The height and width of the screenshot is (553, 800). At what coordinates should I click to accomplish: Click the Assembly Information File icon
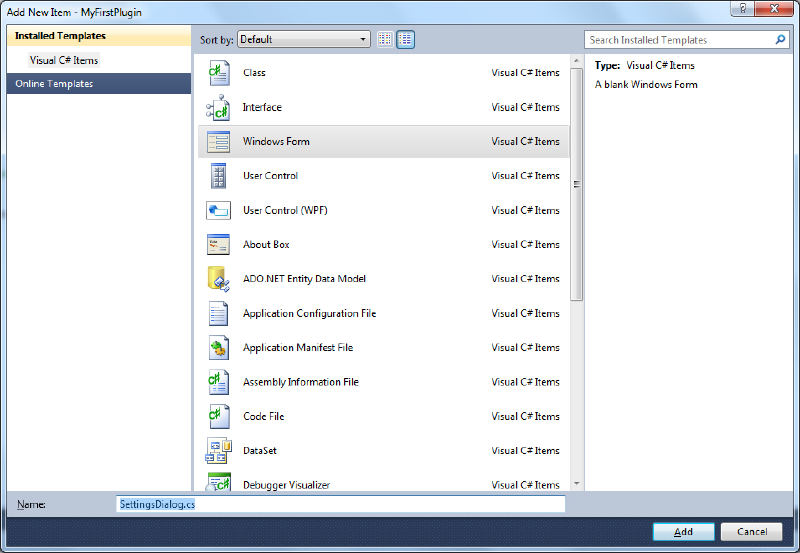218,382
